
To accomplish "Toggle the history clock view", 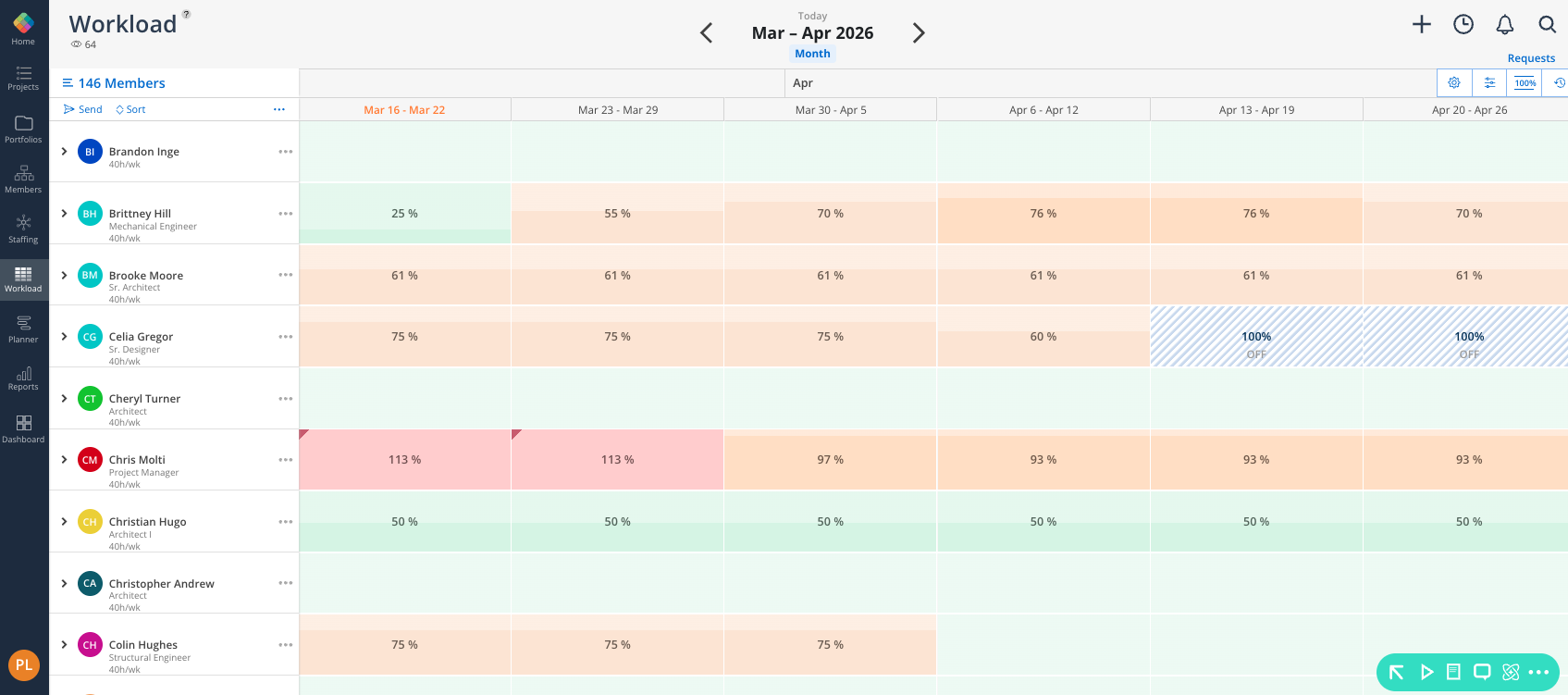I will (x=1559, y=83).
